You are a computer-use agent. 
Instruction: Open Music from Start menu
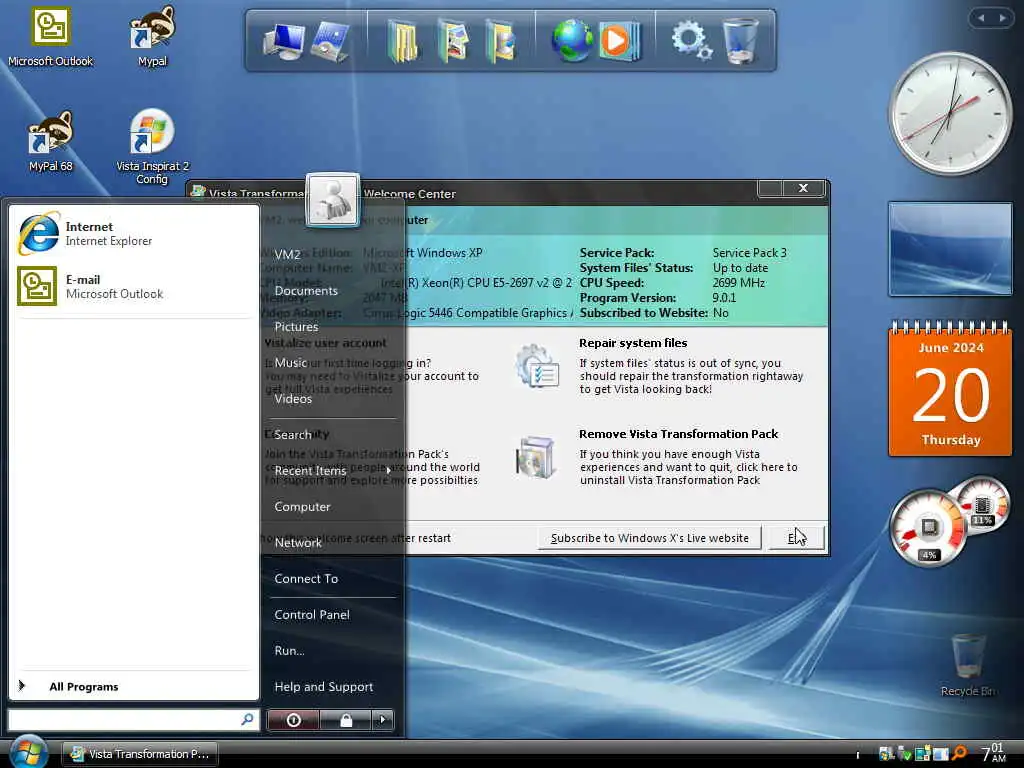[x=291, y=362]
